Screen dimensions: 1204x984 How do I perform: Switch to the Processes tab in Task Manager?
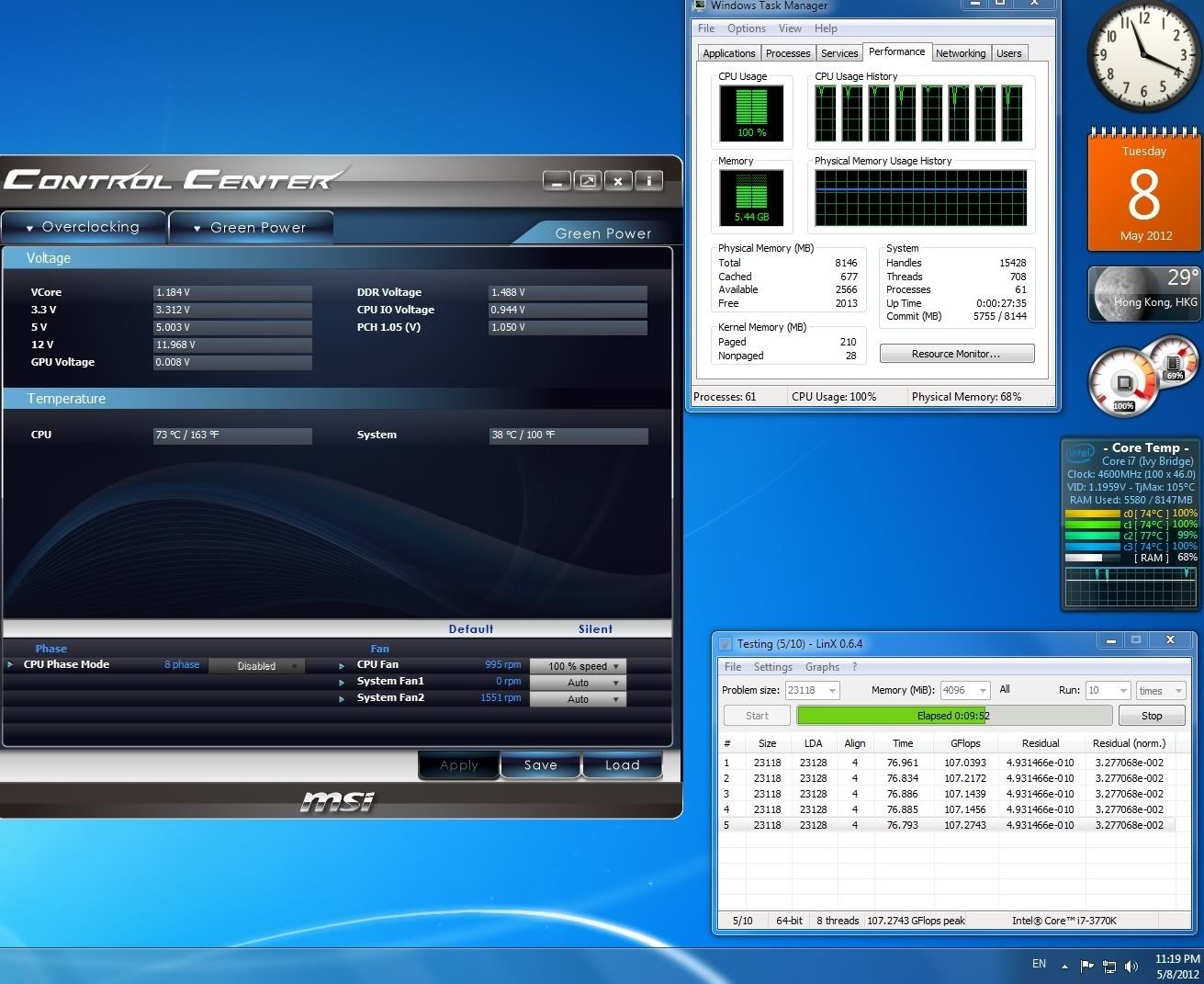(788, 53)
